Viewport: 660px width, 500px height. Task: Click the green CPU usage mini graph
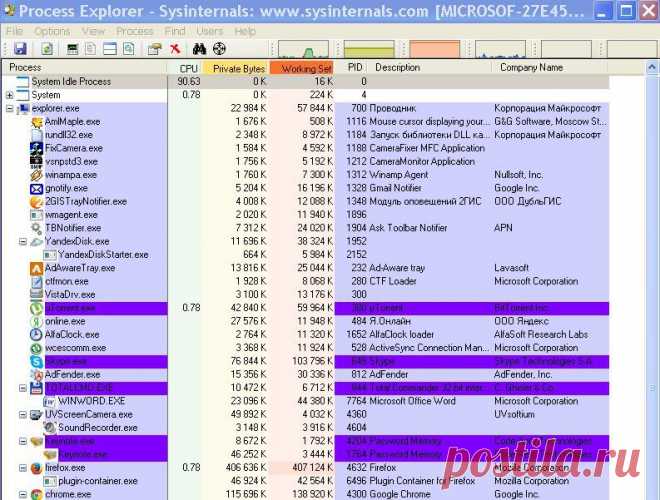(x=303, y=49)
